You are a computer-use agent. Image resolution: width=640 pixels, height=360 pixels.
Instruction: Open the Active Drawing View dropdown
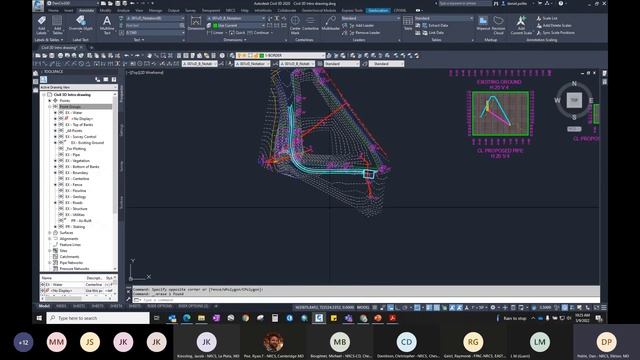tap(78, 87)
